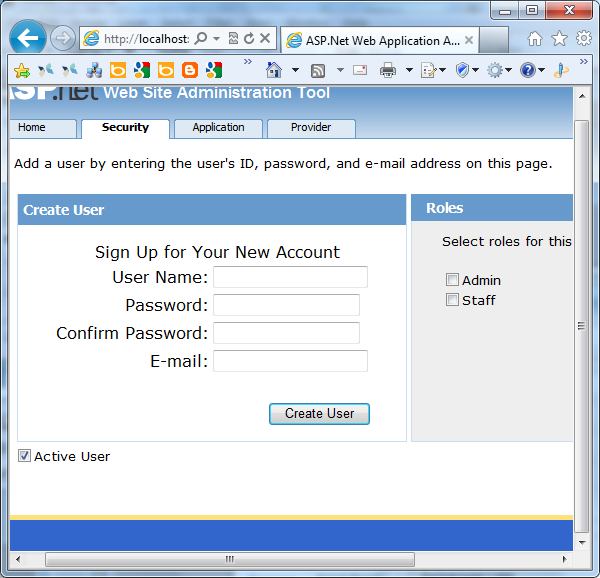Focus the User Name text field
Screen dimensions: 600x578
pos(290,277)
